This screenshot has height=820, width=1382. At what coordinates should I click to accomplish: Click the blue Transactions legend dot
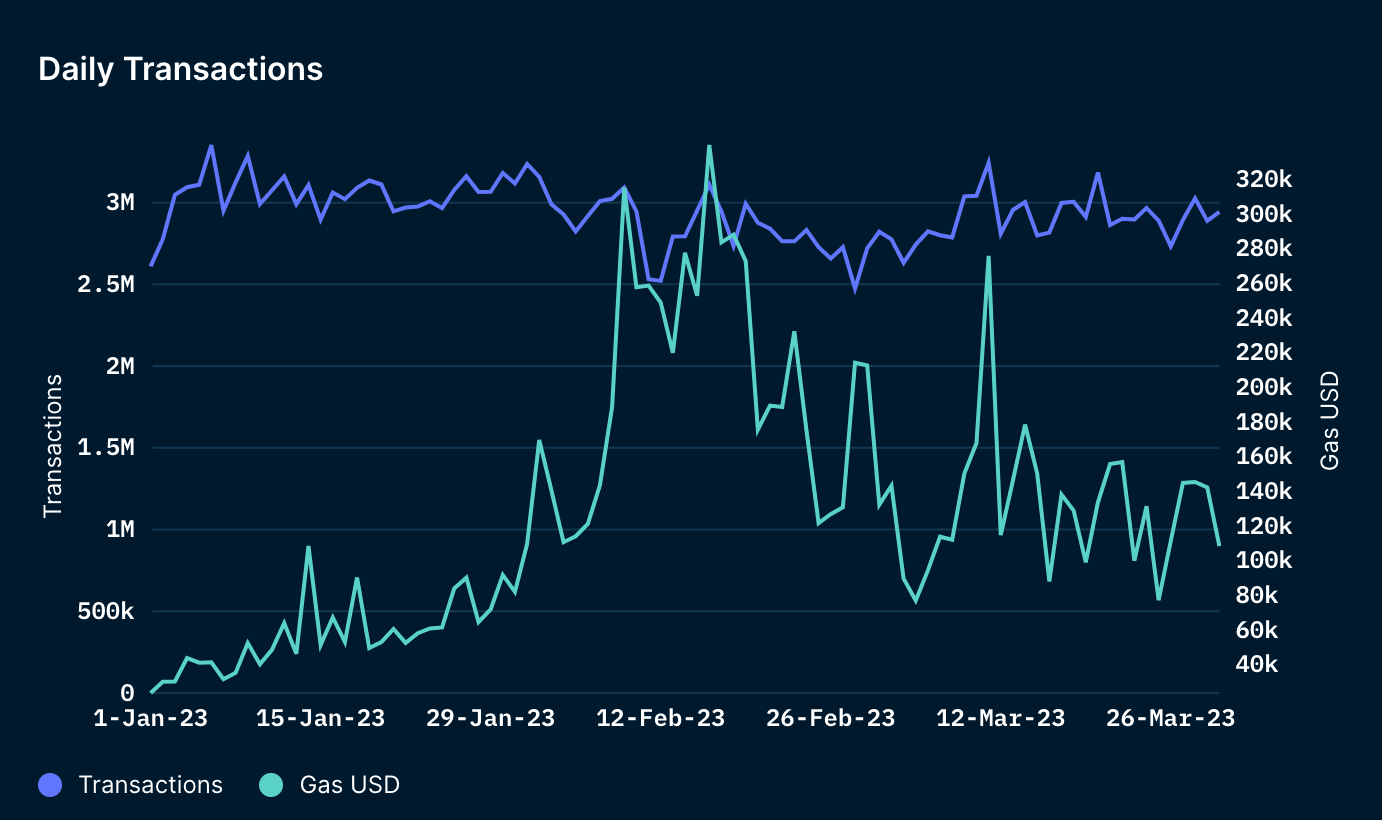[50, 785]
